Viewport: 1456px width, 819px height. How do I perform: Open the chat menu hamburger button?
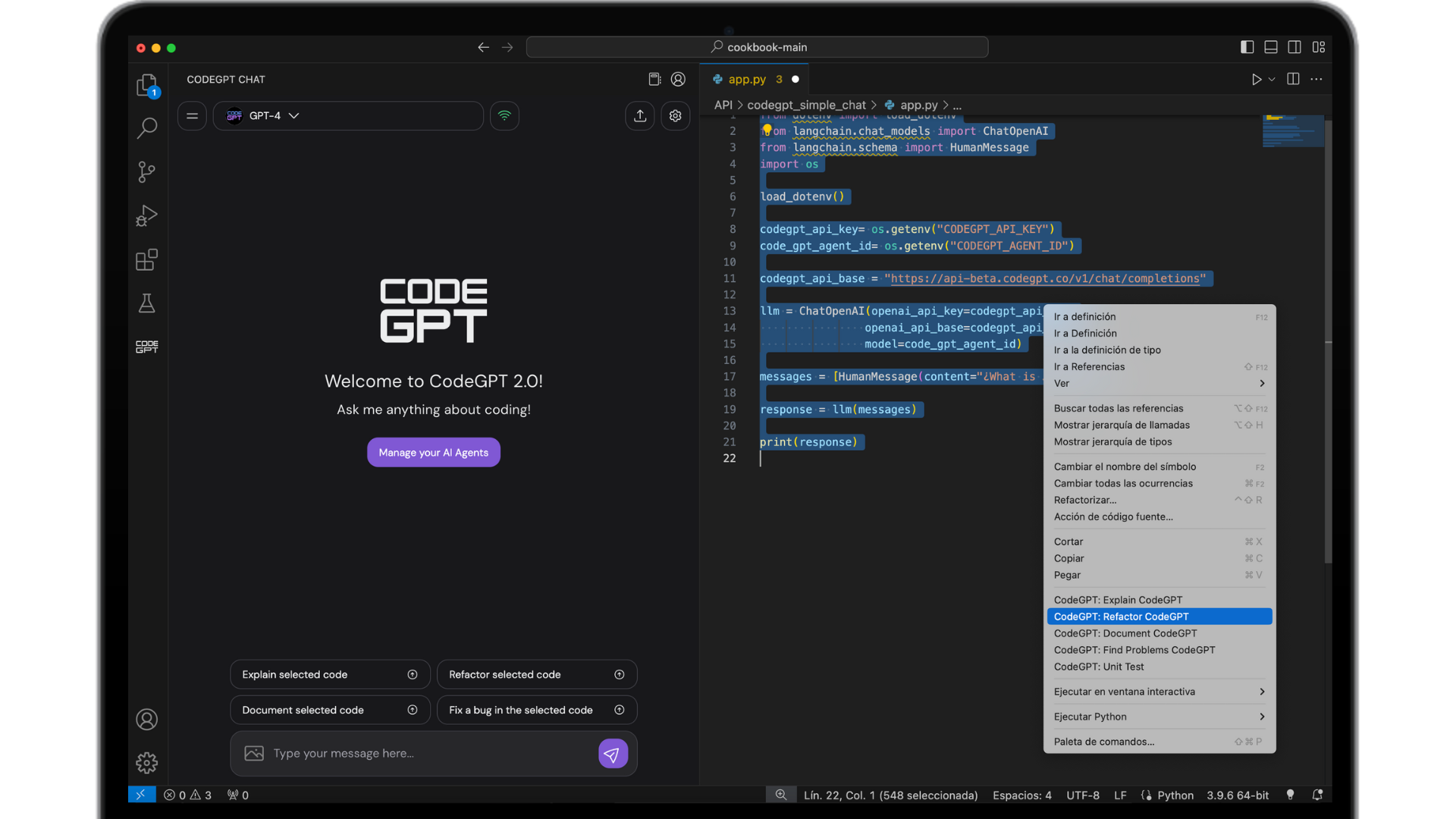[192, 116]
